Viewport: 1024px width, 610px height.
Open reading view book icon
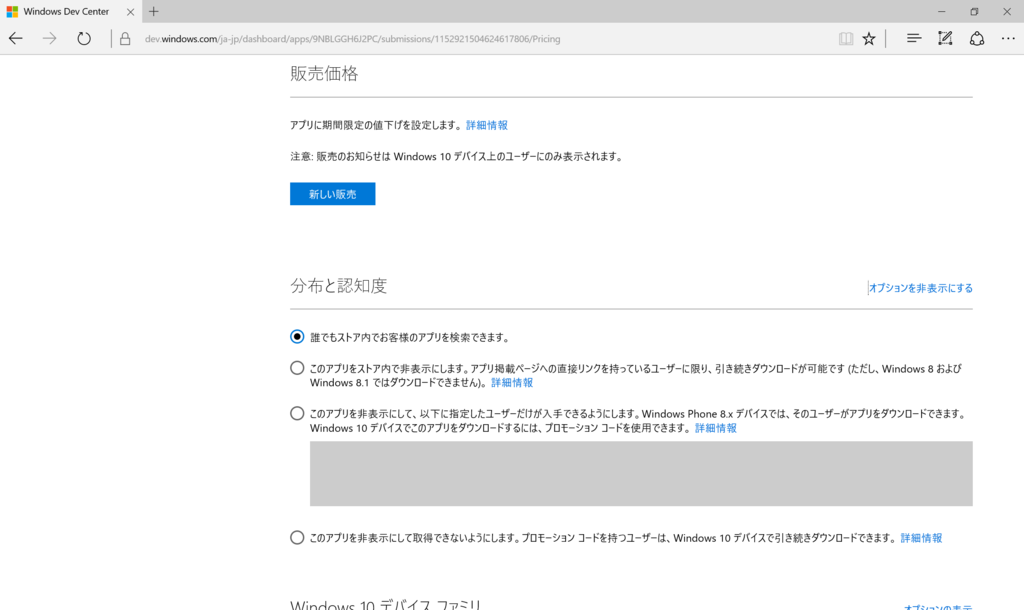click(846, 39)
